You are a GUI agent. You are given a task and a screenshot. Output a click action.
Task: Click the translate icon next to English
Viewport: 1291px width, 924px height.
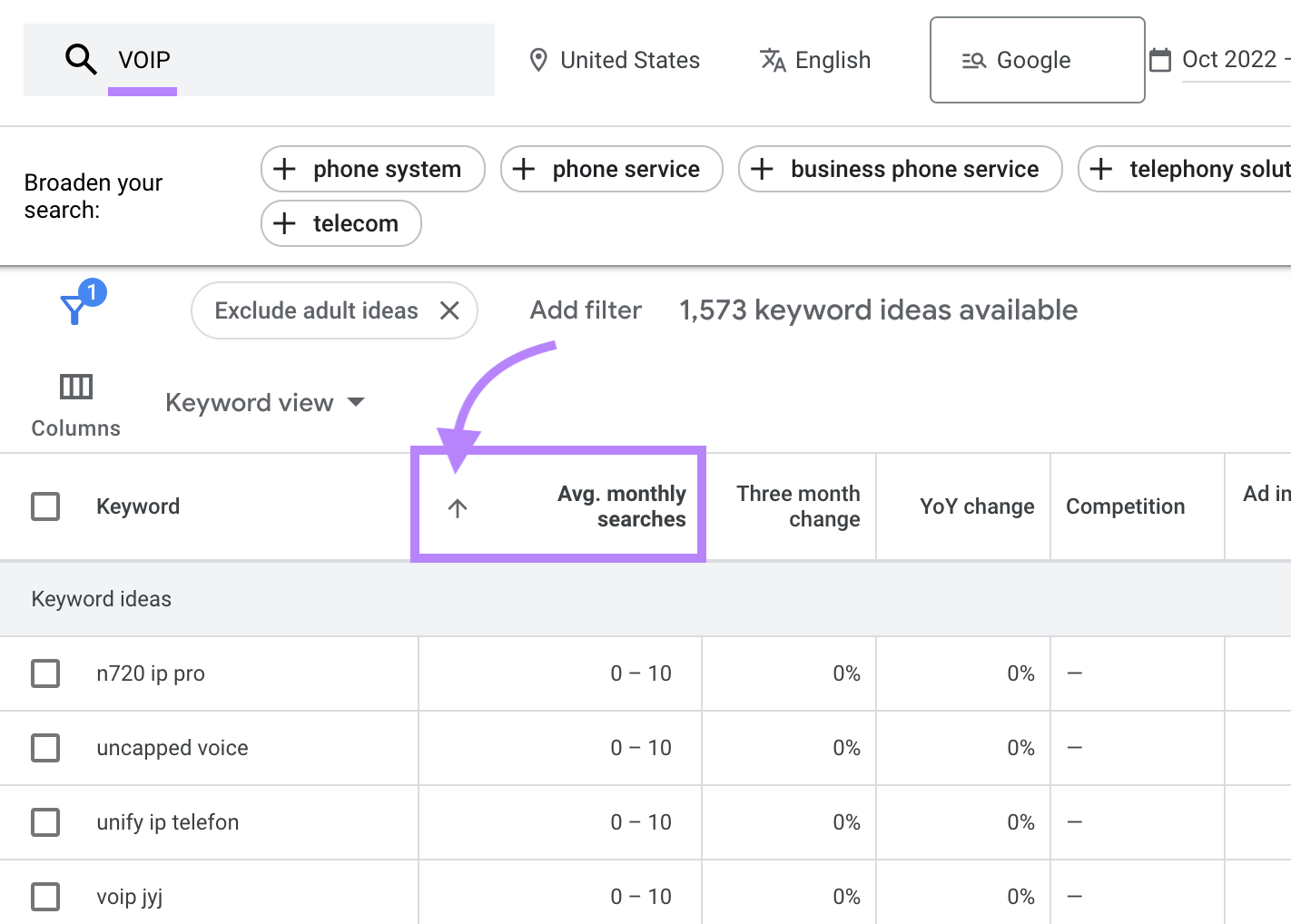(x=772, y=60)
